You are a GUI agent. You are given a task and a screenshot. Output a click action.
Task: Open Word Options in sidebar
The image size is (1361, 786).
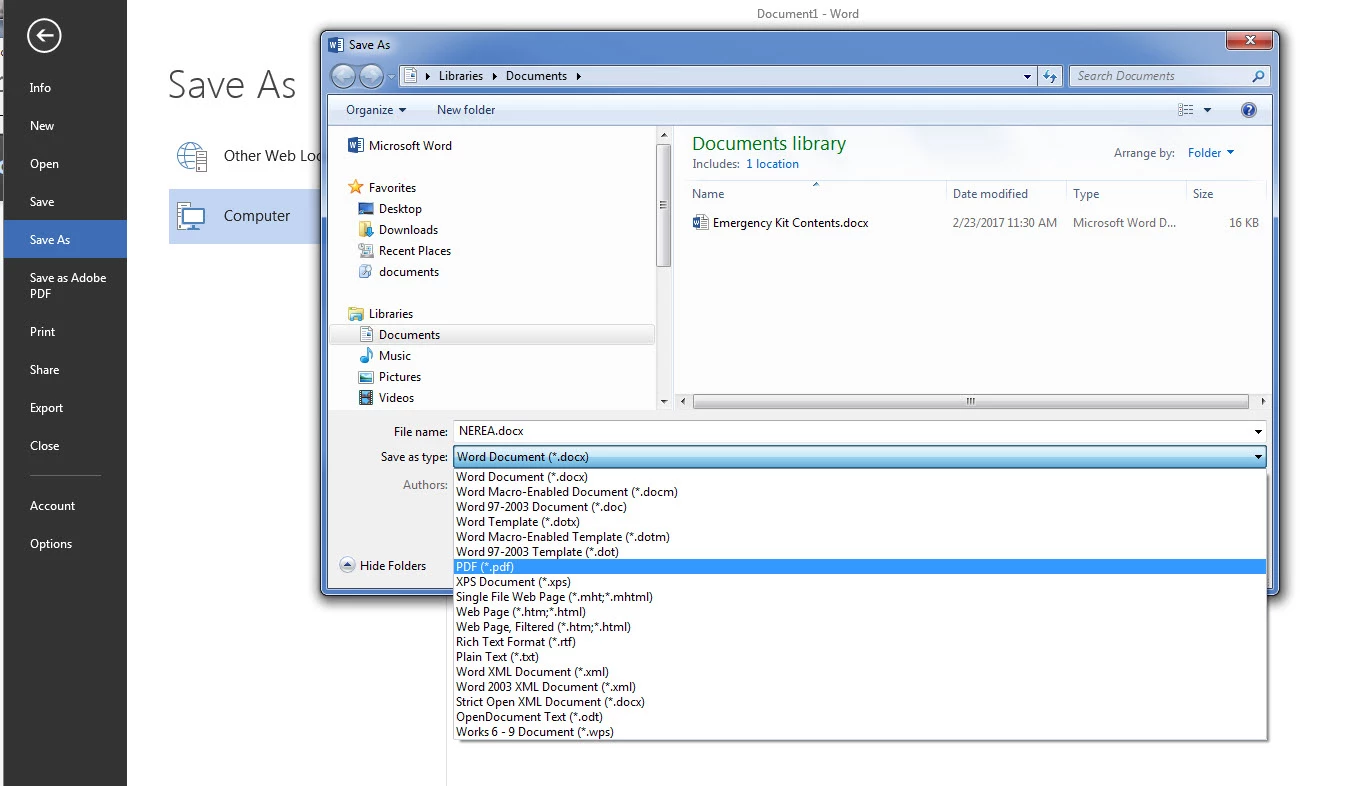click(x=65, y=544)
